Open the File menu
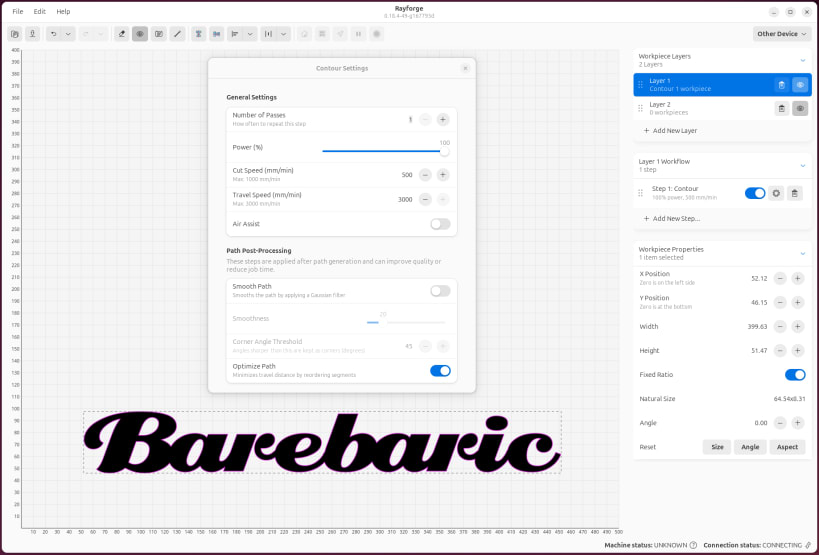The height and width of the screenshot is (555, 819). (x=18, y=11)
